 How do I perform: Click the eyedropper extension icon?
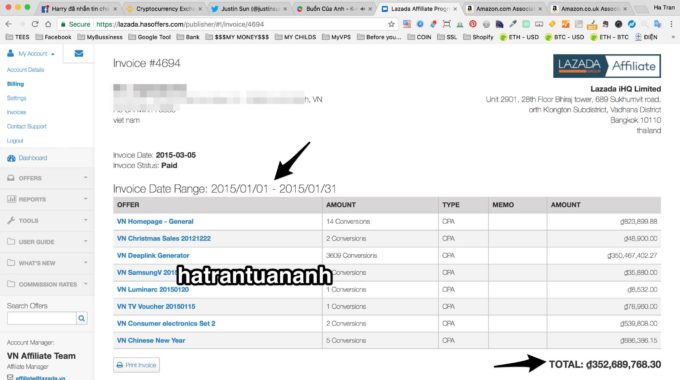513,24
